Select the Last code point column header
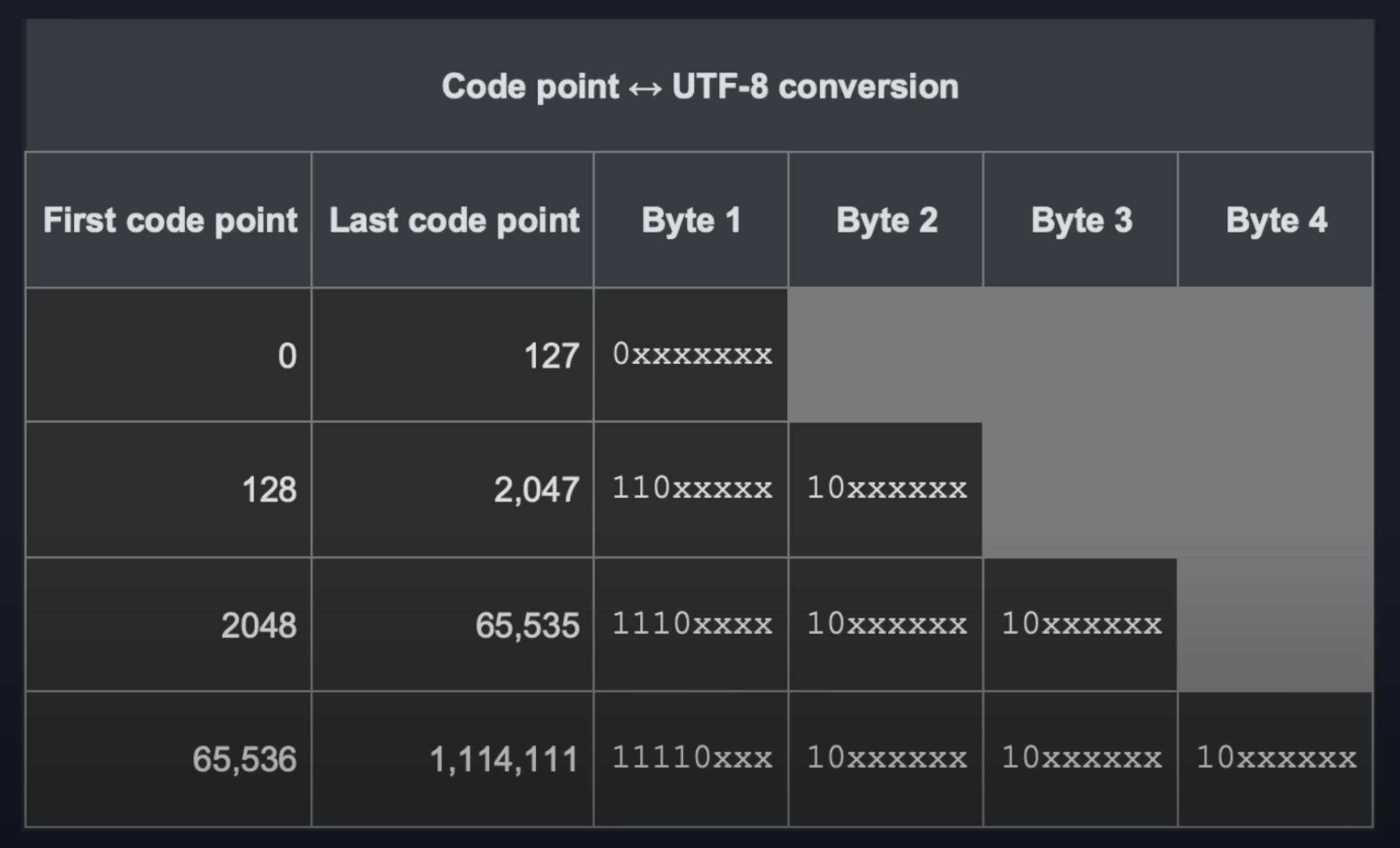This screenshot has width=1400, height=848. [x=452, y=220]
